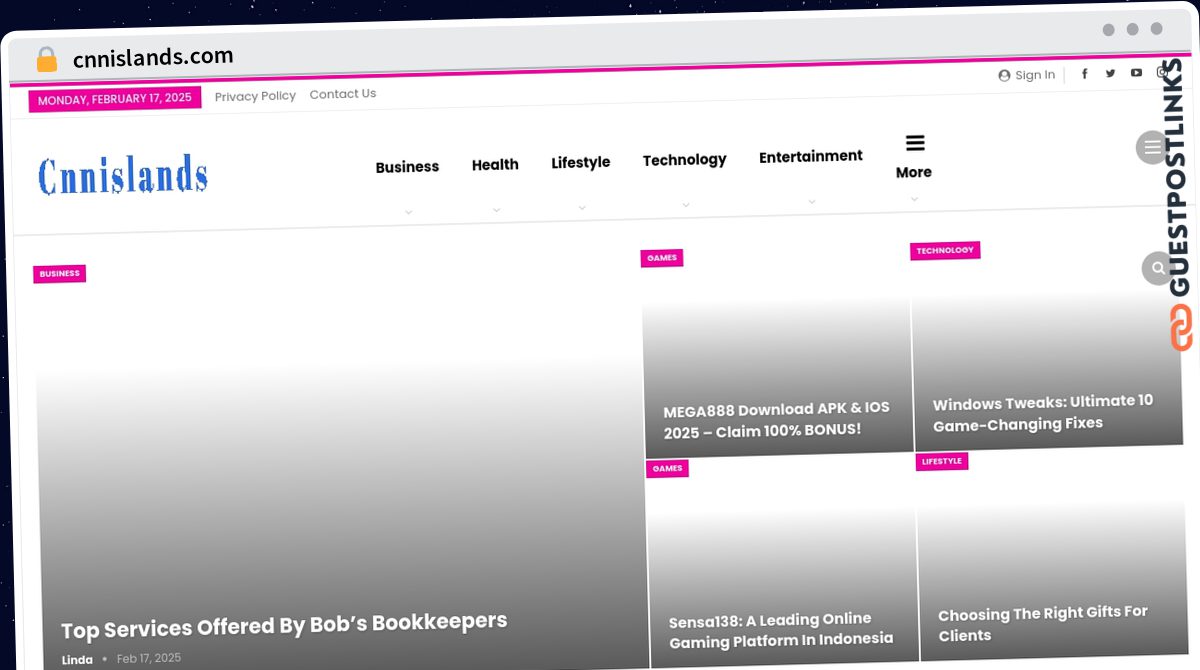Select the Lifestyle category tag

pos(942,461)
